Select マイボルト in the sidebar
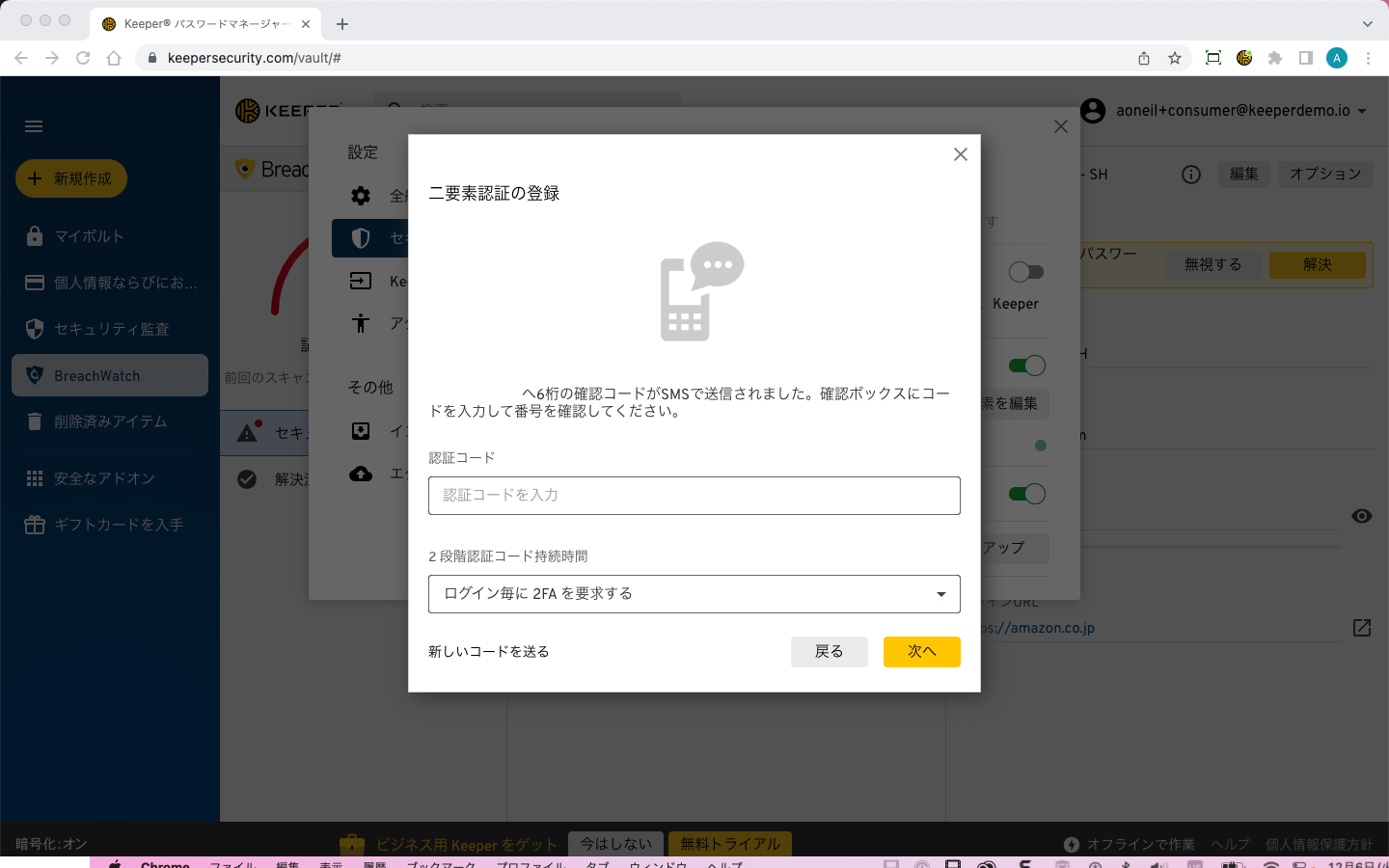This screenshot has width=1389, height=868. coord(89,236)
